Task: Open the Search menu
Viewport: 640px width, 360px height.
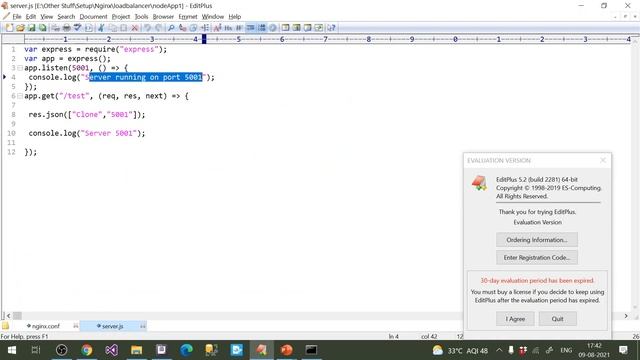Action: pyautogui.click(x=66, y=17)
